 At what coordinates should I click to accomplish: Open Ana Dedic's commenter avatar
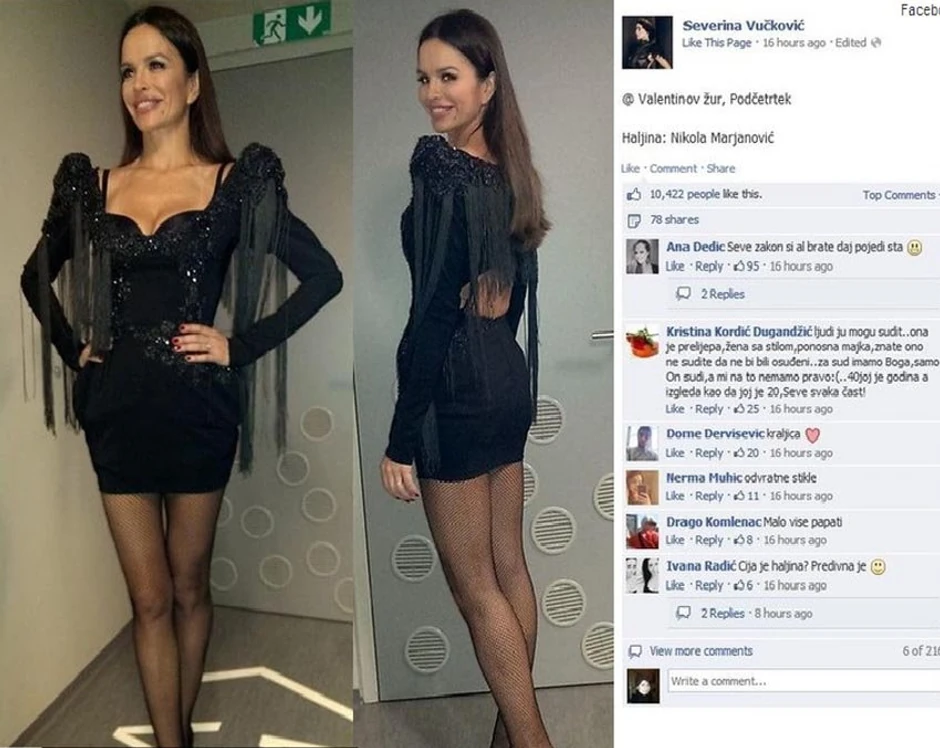pyautogui.click(x=642, y=256)
